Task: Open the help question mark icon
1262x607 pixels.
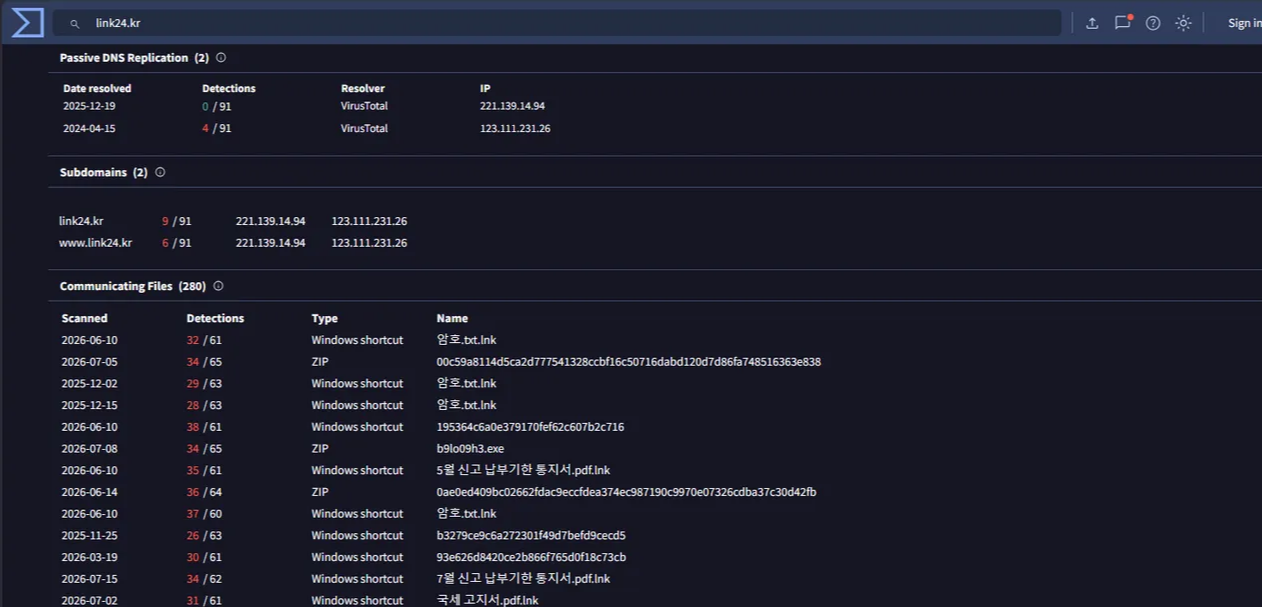Action: [x=1153, y=23]
